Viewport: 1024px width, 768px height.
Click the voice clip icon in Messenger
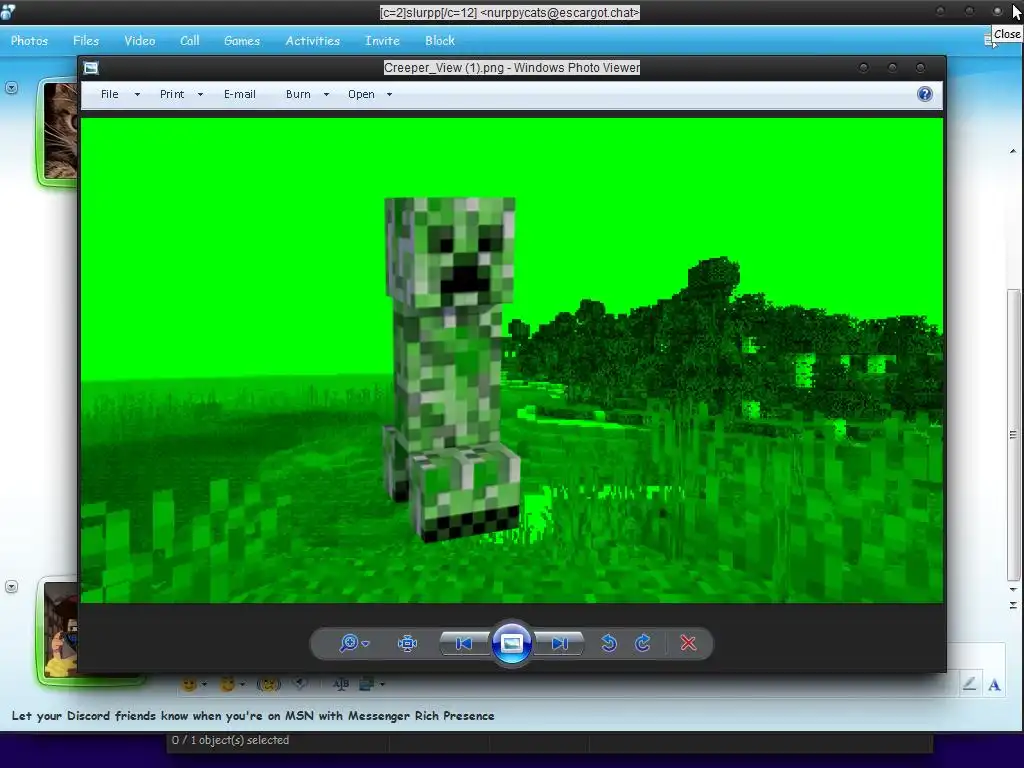300,684
